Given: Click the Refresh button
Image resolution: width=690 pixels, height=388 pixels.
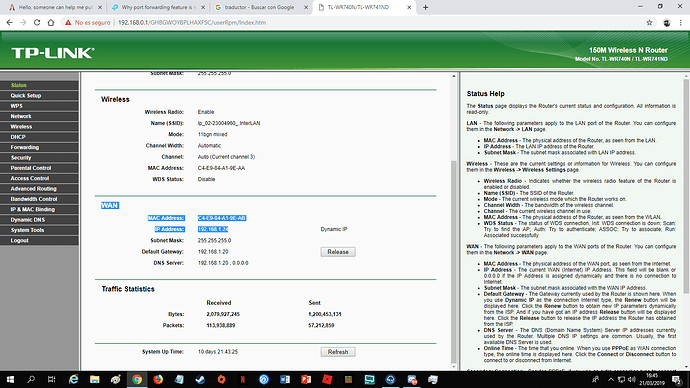Looking at the screenshot, I should 338,352.
